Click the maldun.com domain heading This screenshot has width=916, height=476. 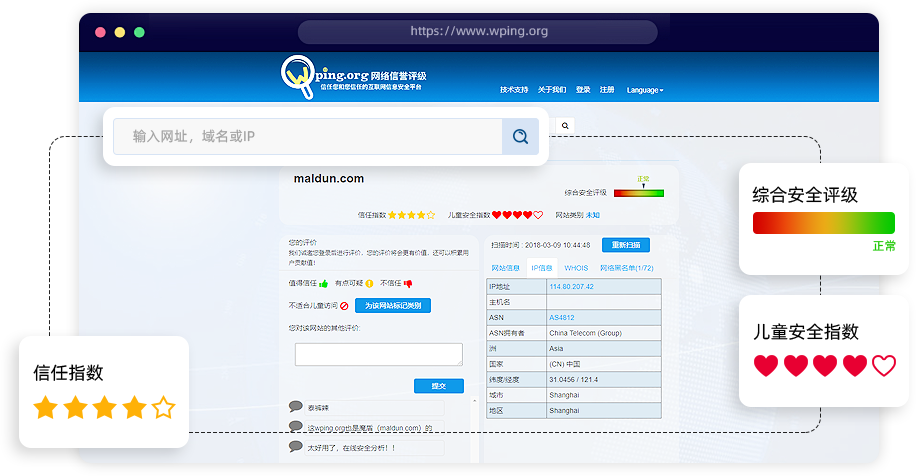pos(329,179)
